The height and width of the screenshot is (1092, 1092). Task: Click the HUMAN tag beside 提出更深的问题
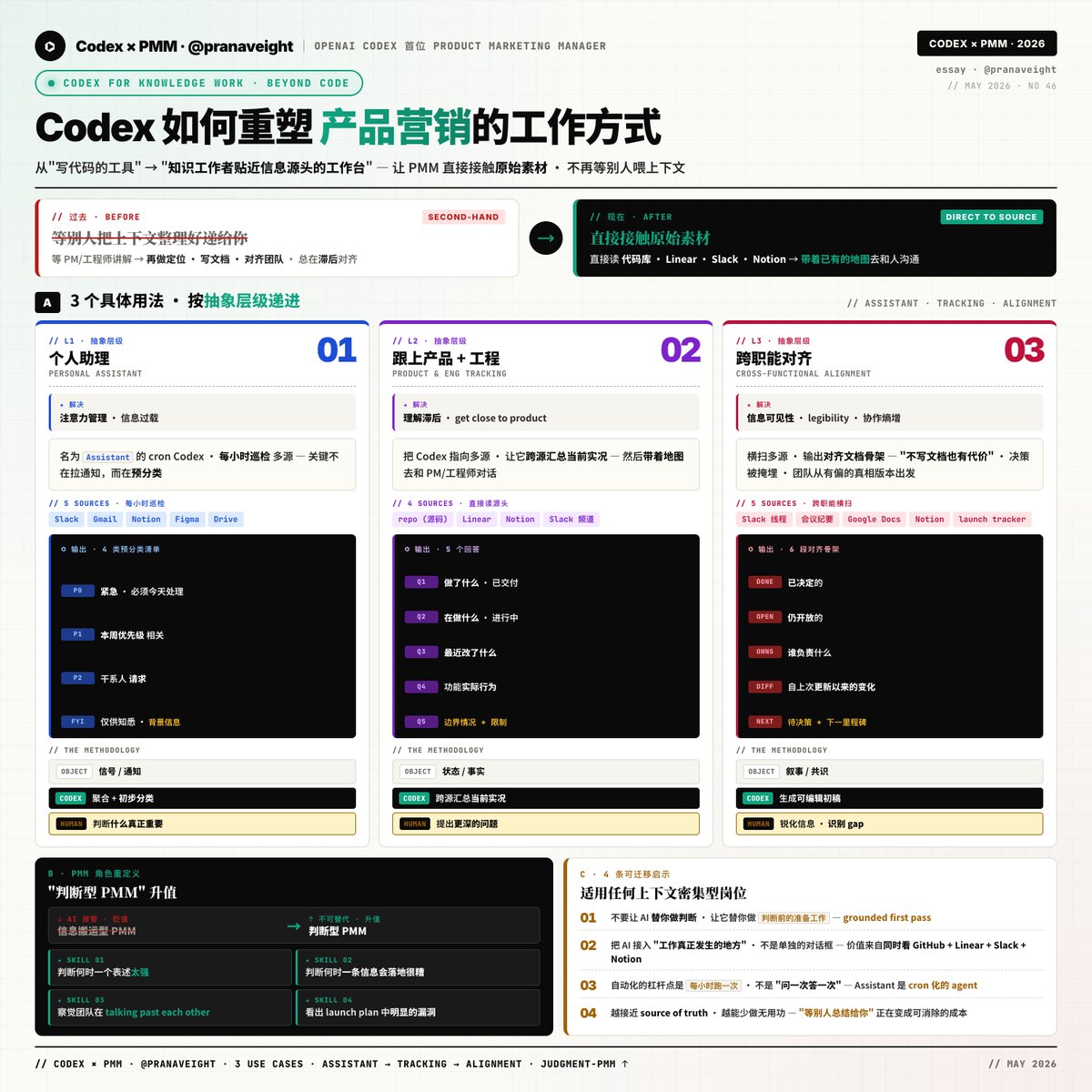414,824
